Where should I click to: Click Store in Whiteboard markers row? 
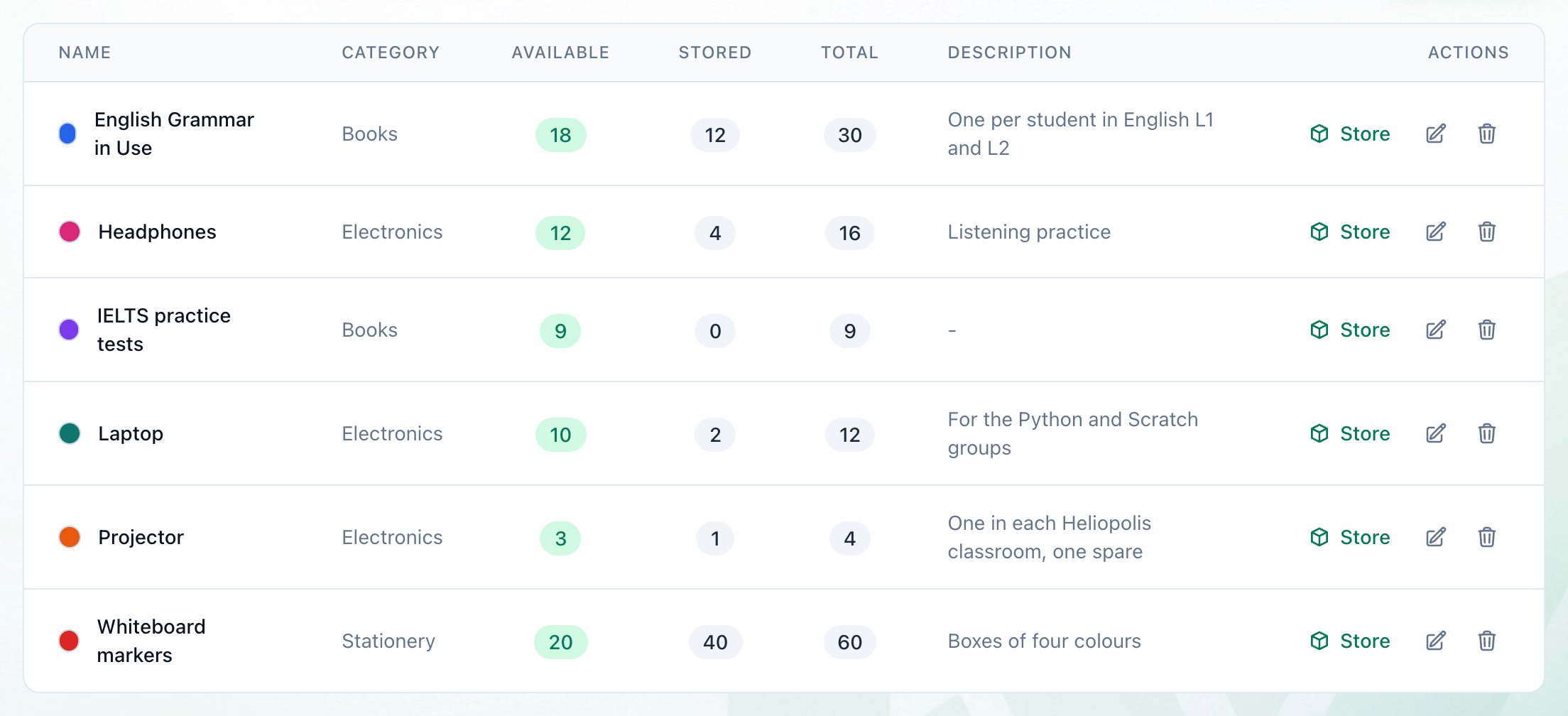(x=1350, y=641)
